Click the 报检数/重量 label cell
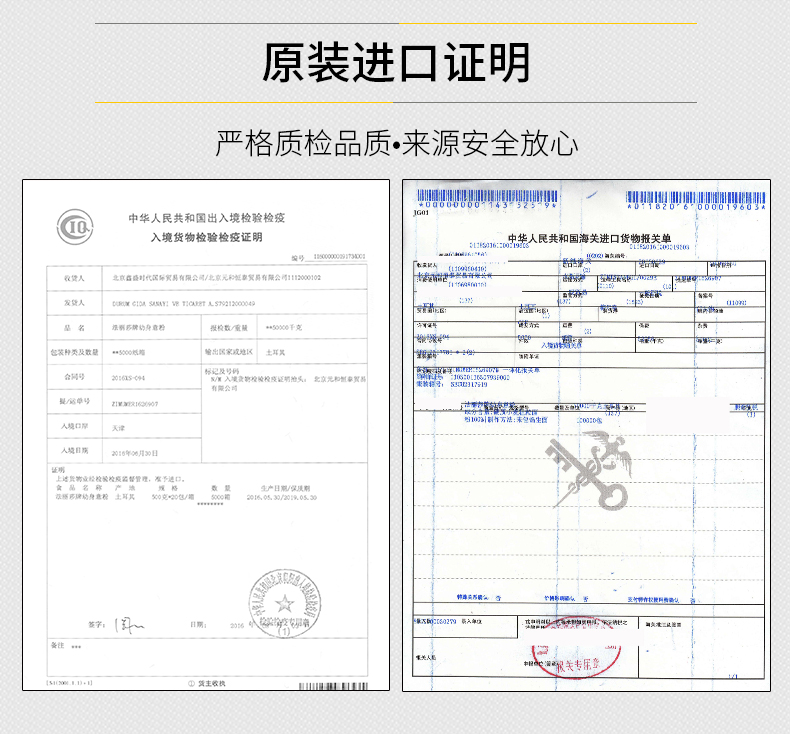Viewport: 790px width, 734px height. coord(229,327)
